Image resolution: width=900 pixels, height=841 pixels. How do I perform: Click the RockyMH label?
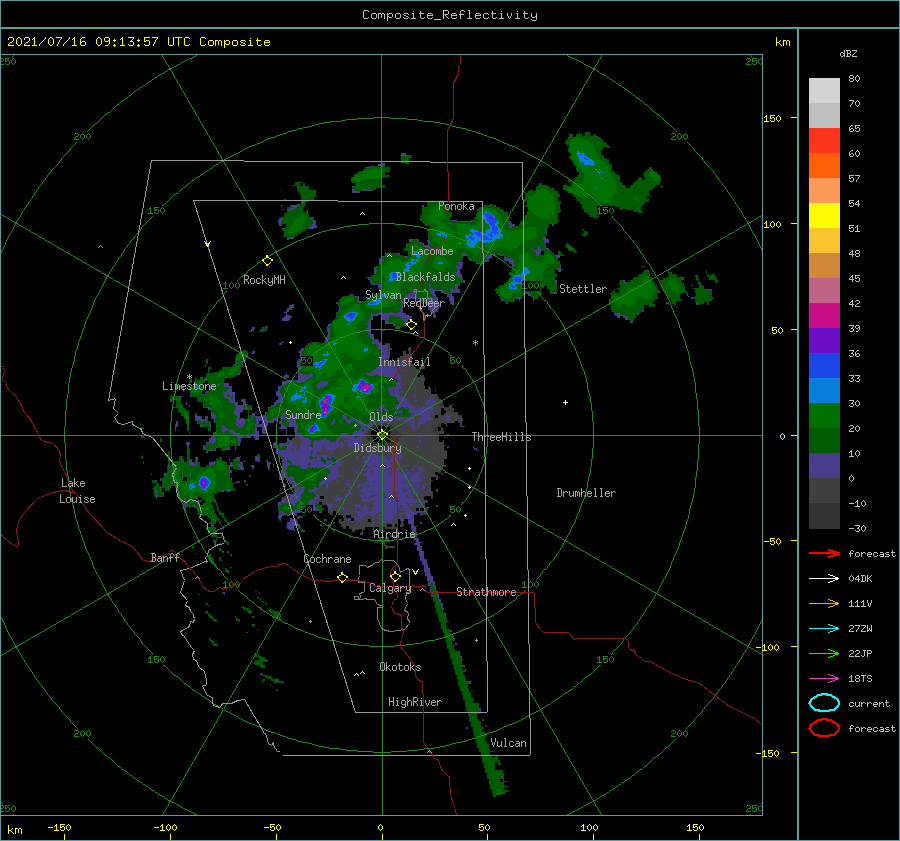[264, 280]
